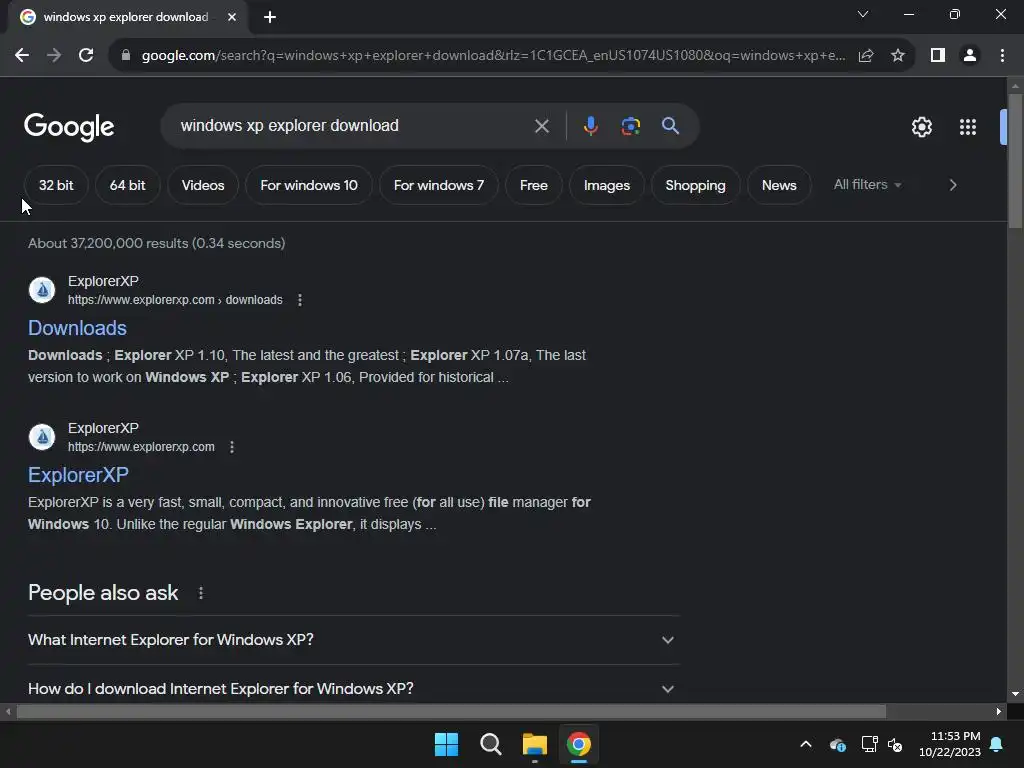The image size is (1024, 768).
Task: Go to Google homepage via logo
Action: coord(69,127)
